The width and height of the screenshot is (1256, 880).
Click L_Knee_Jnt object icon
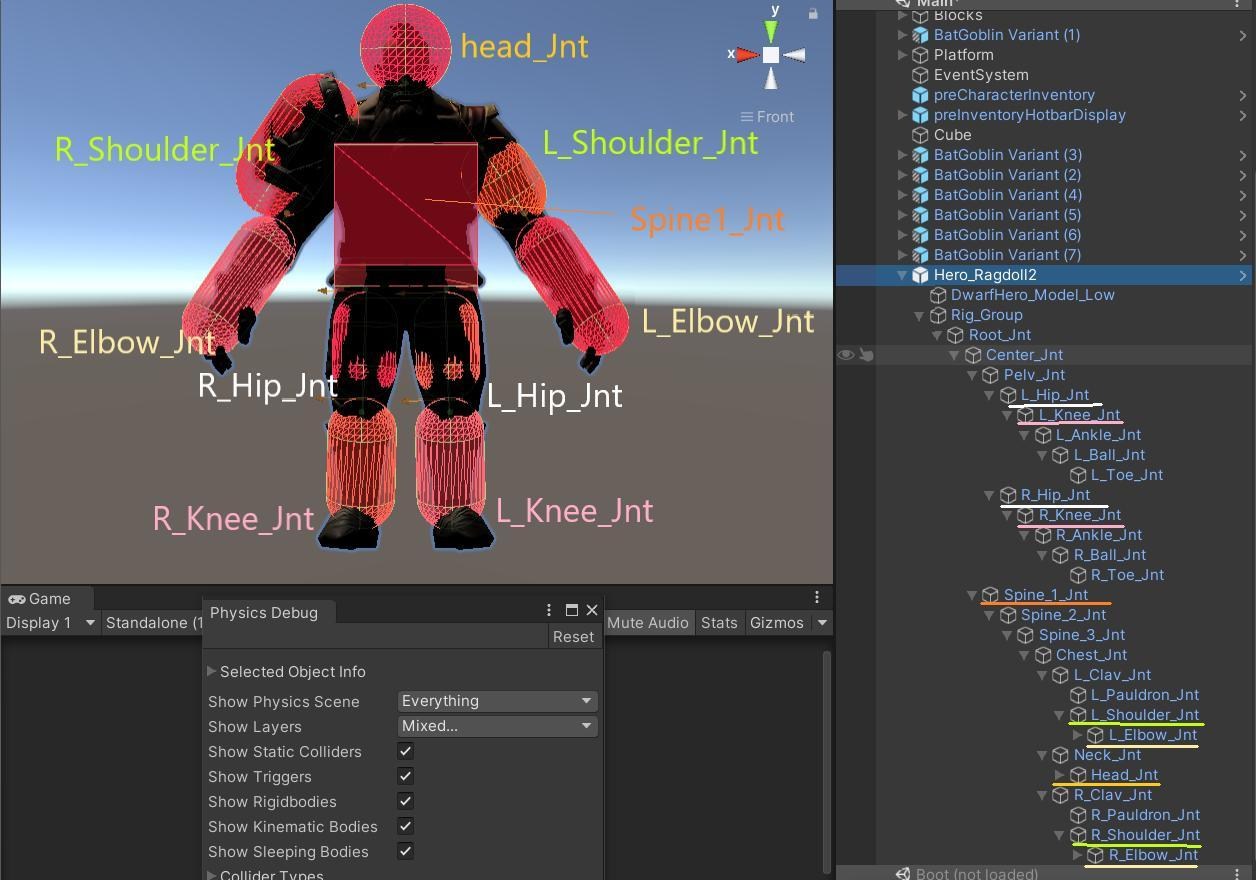1025,415
